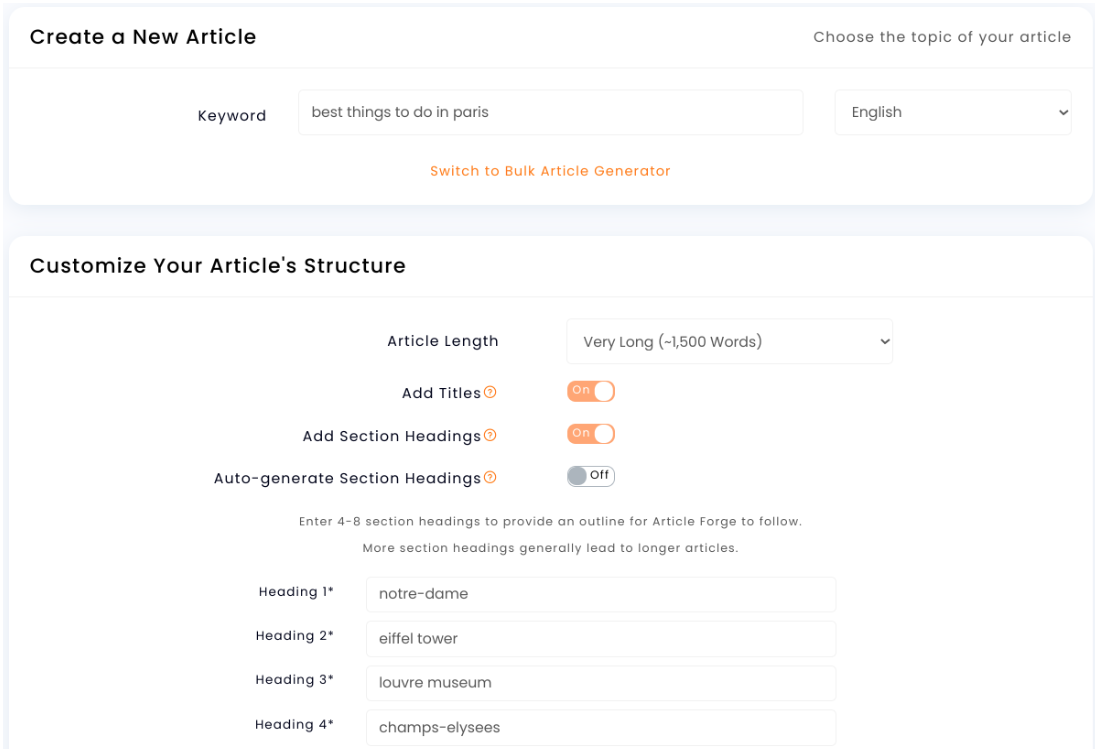Image resolution: width=1098 pixels, height=749 pixels.
Task: Turn off the Add Titles switch
Action: tap(591, 391)
